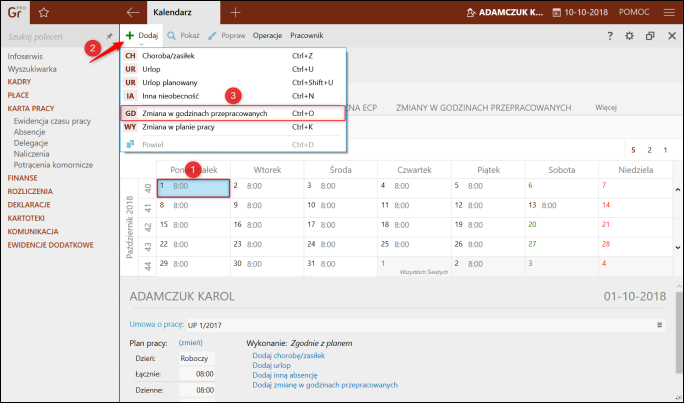Expand the ROZLICZENIA section
The width and height of the screenshot is (684, 403).
tap(30, 191)
